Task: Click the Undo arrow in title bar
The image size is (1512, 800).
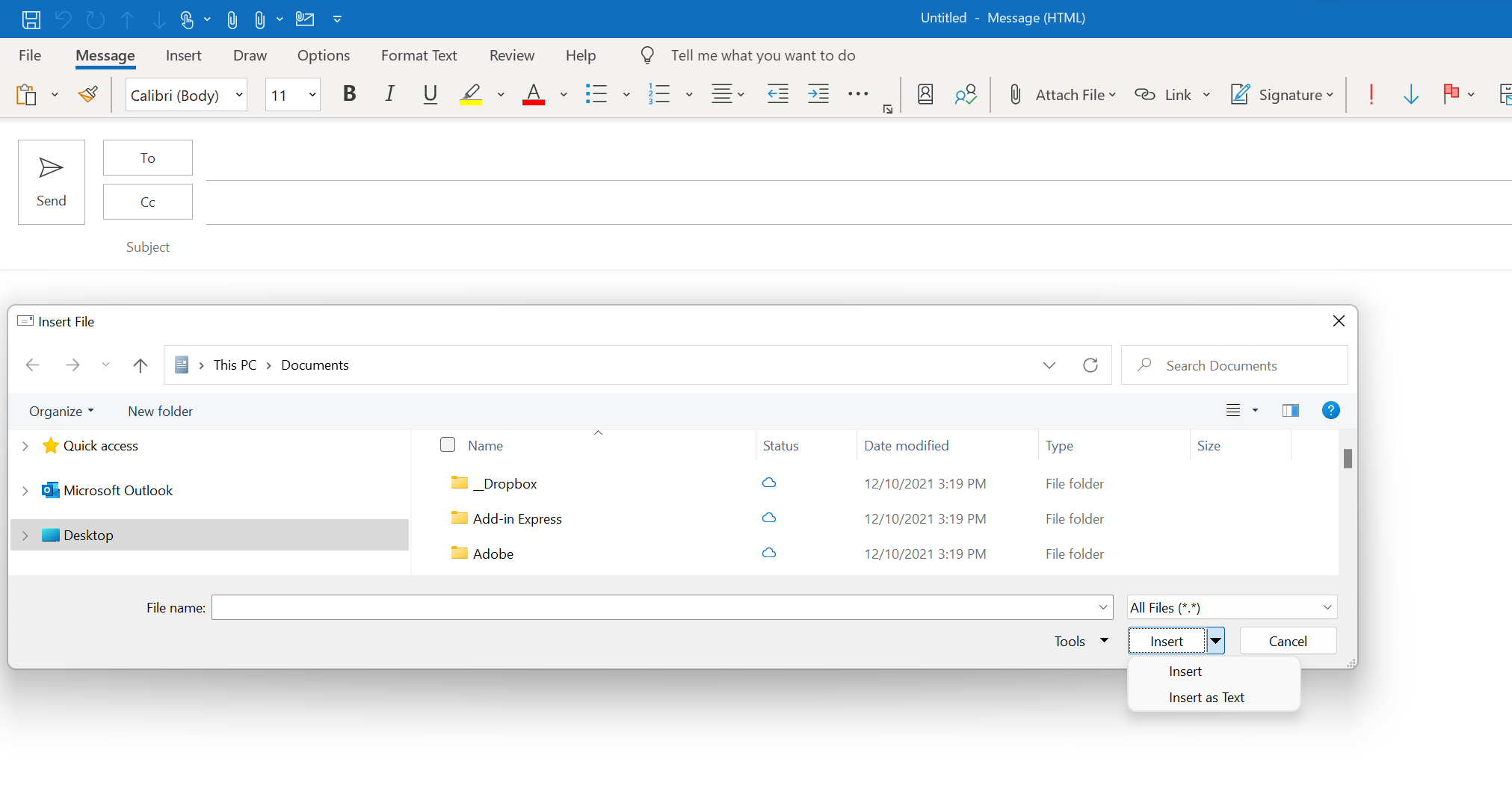Action: pyautogui.click(x=64, y=19)
